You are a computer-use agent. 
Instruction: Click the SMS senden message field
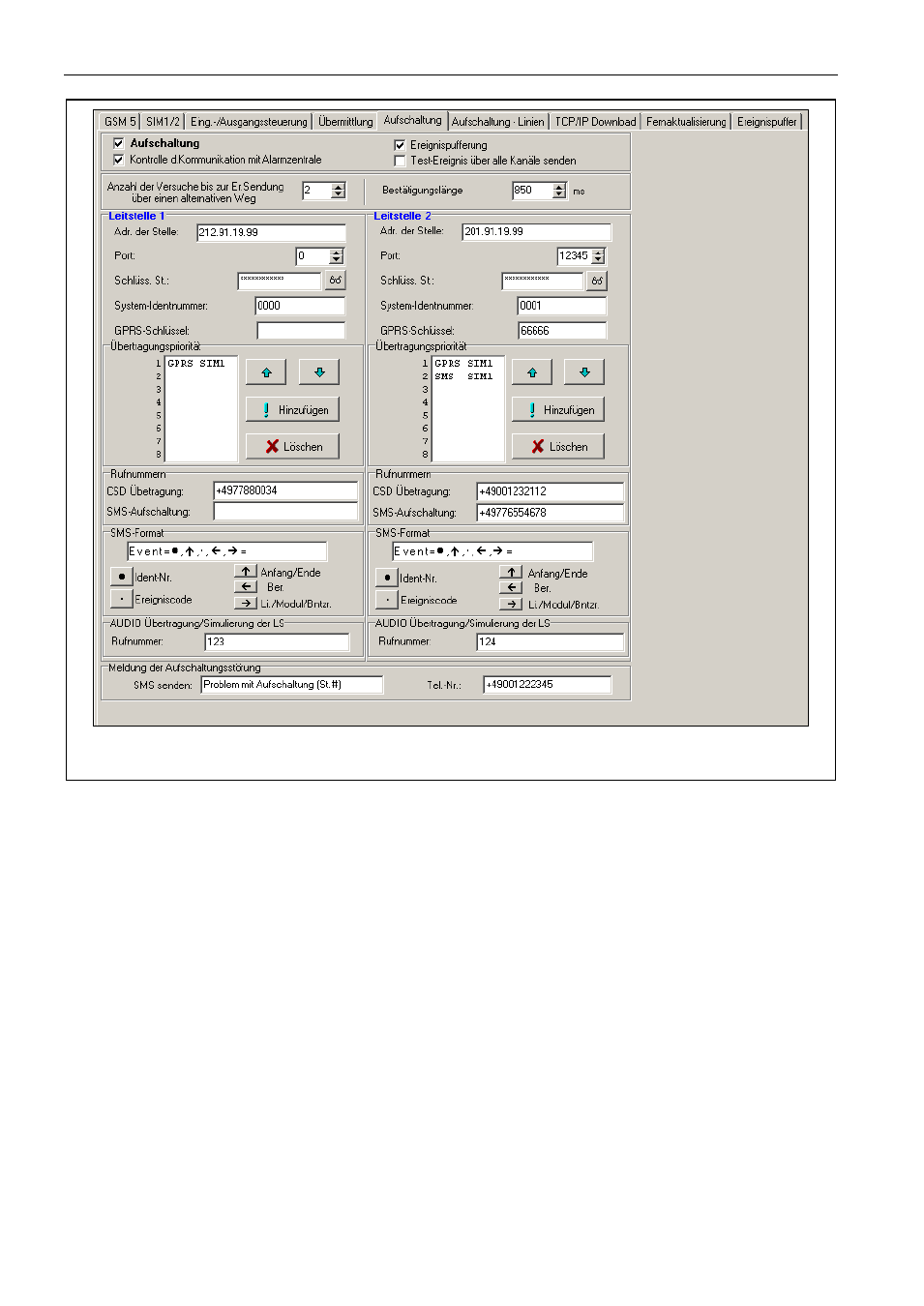(x=292, y=685)
